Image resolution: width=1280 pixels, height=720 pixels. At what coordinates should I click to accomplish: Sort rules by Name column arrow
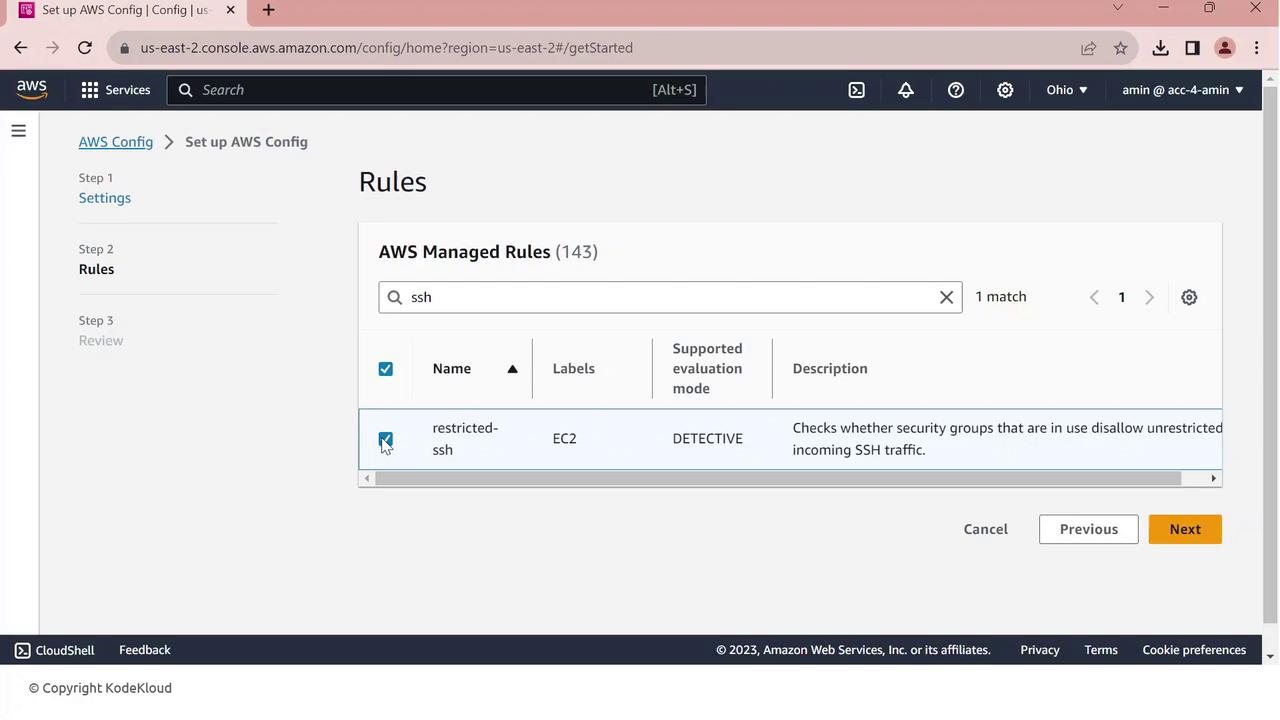pyautogui.click(x=512, y=369)
